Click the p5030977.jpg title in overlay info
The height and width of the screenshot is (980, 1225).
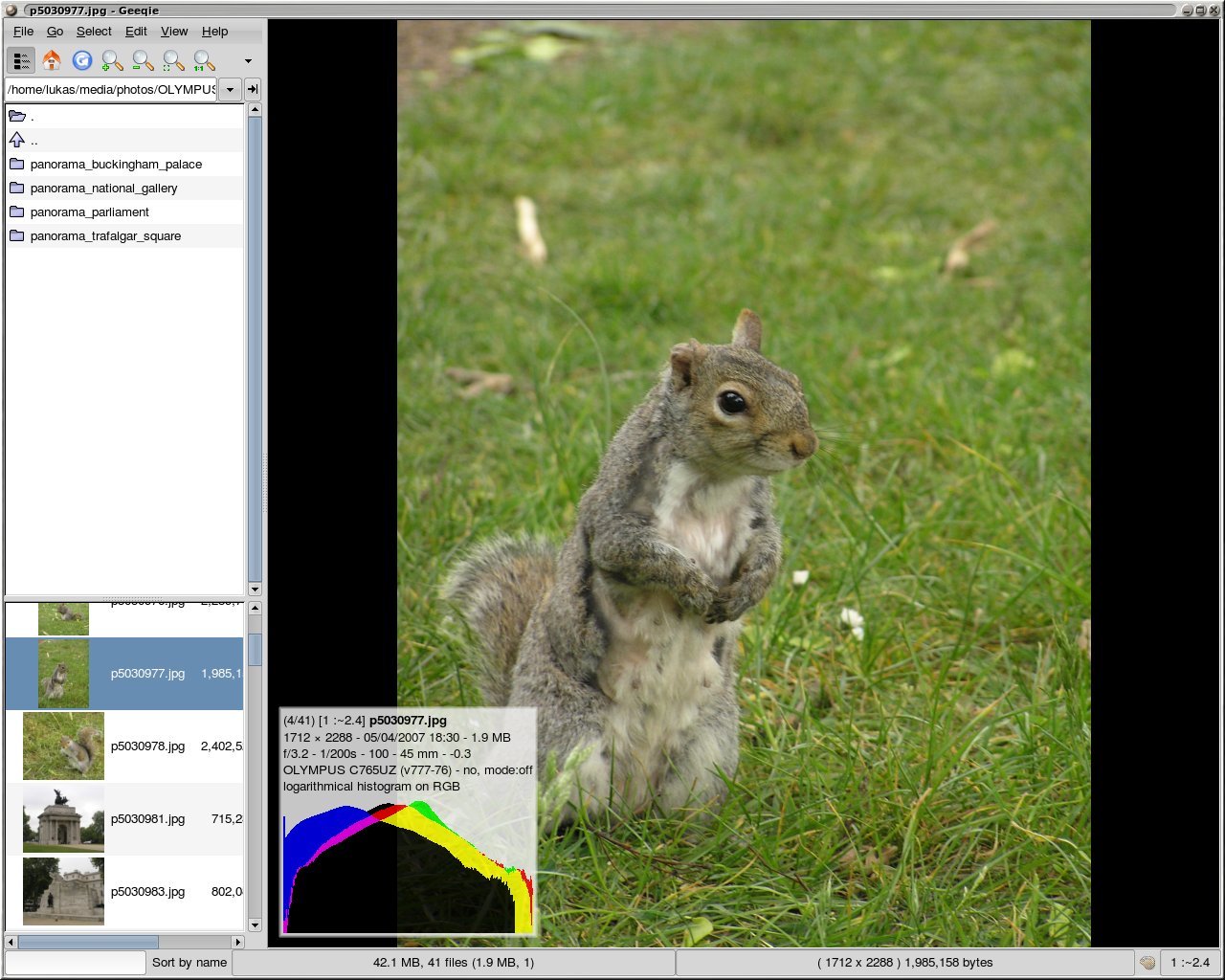tap(408, 721)
